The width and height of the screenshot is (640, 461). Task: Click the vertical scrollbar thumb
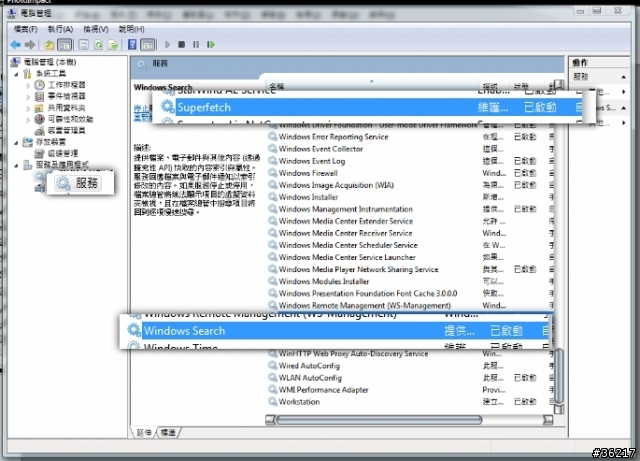pyautogui.click(x=559, y=375)
